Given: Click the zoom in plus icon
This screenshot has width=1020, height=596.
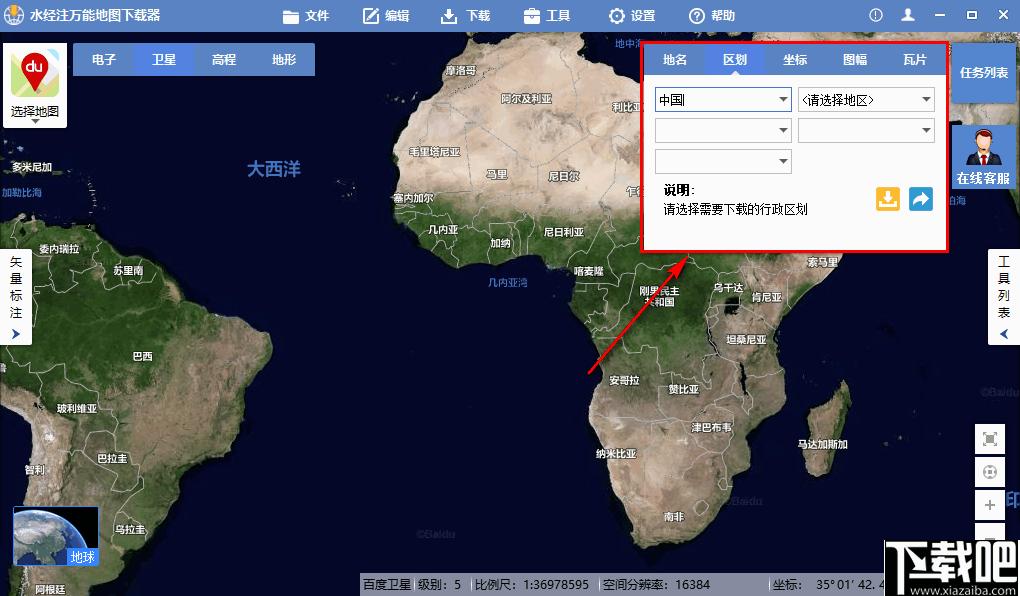Looking at the screenshot, I should pos(990,505).
